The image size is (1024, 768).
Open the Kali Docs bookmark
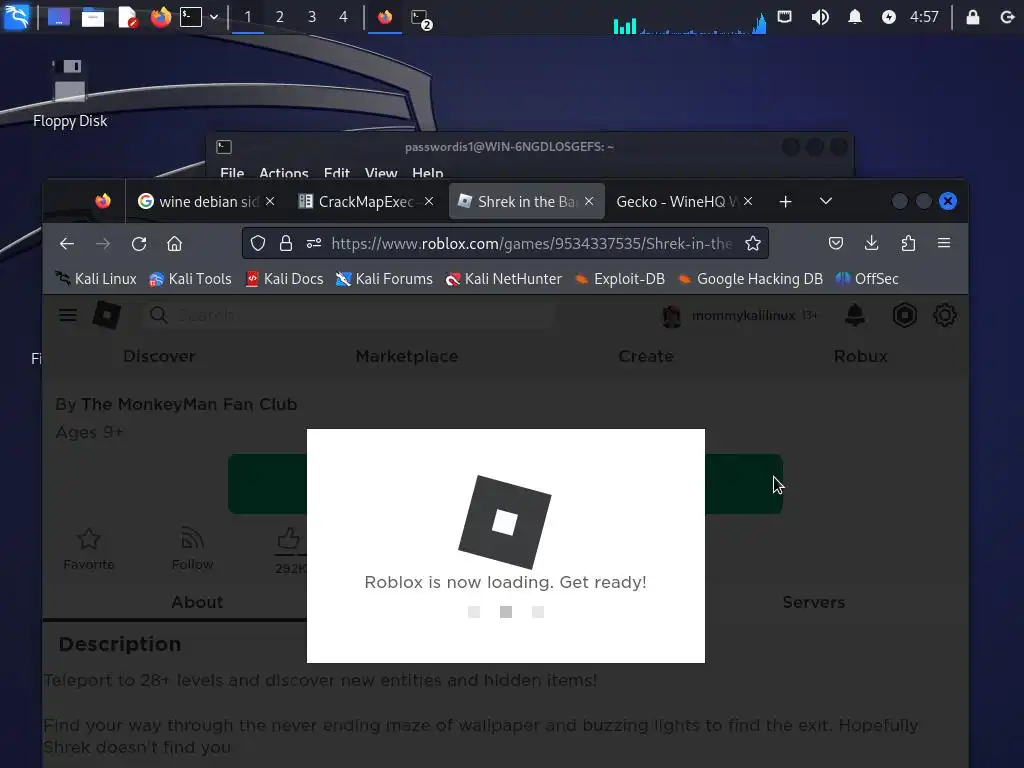click(285, 279)
